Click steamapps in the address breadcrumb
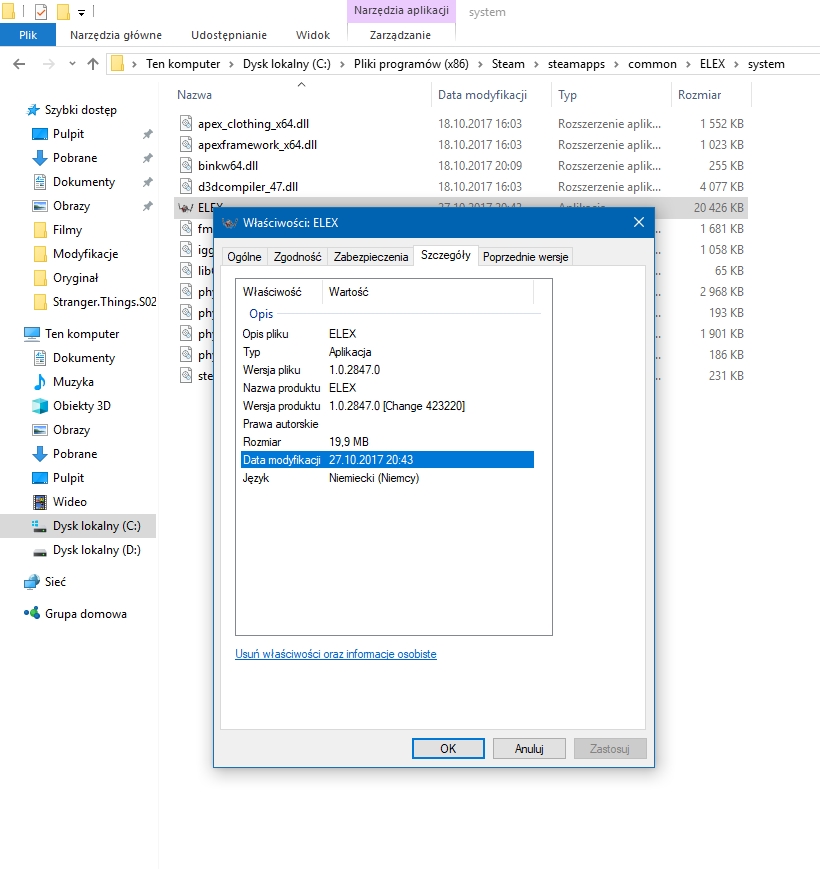 click(576, 64)
